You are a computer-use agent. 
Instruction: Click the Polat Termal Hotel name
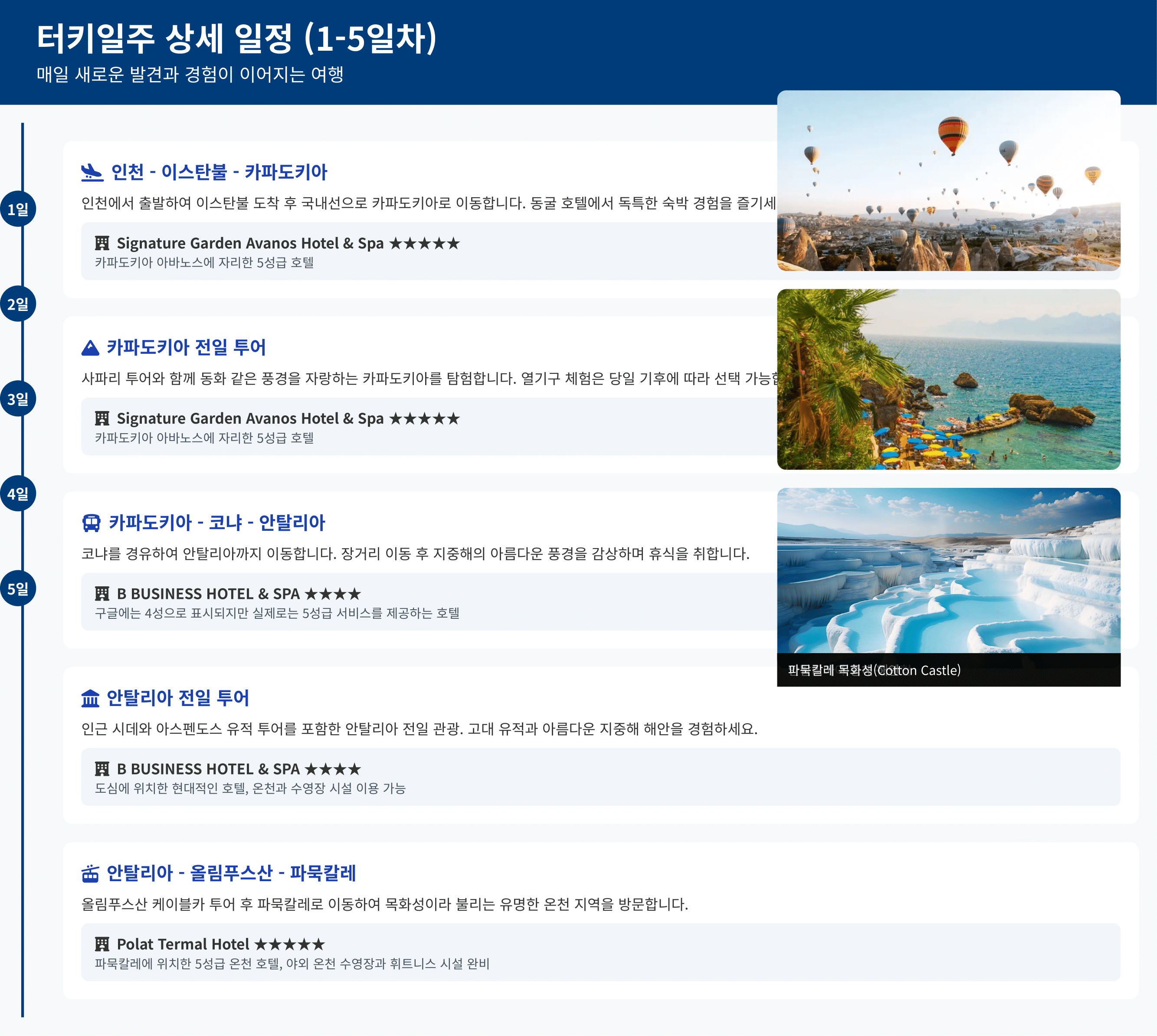point(183,944)
